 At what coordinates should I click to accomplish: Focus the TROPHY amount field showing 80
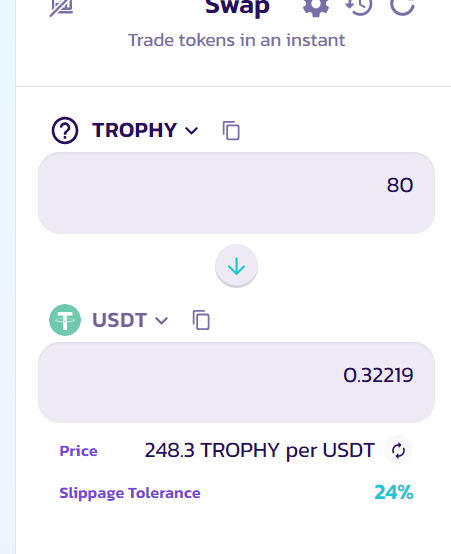pos(236,193)
